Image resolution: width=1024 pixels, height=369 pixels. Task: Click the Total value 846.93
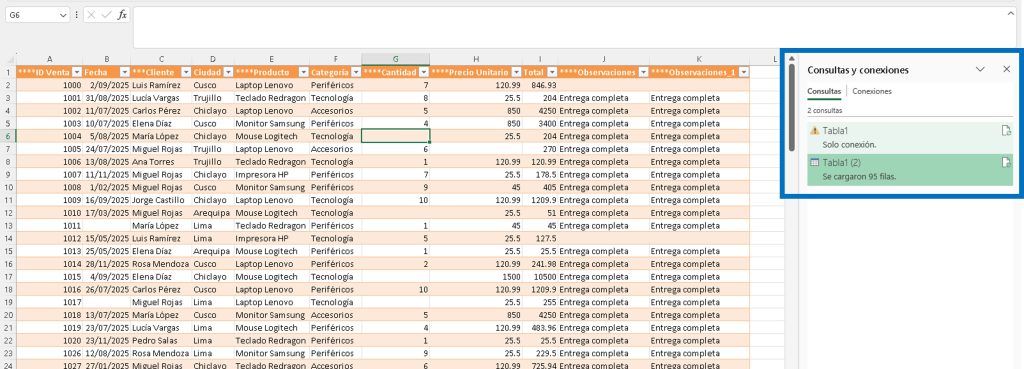[x=540, y=85]
